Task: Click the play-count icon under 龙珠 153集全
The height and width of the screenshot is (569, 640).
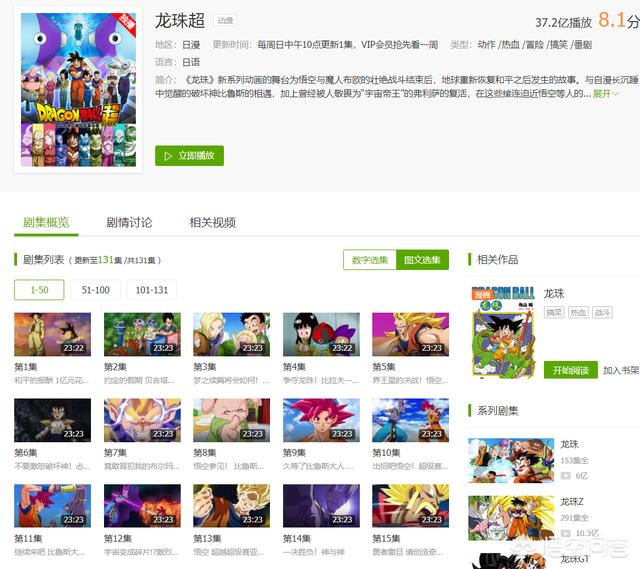Action: (566, 476)
